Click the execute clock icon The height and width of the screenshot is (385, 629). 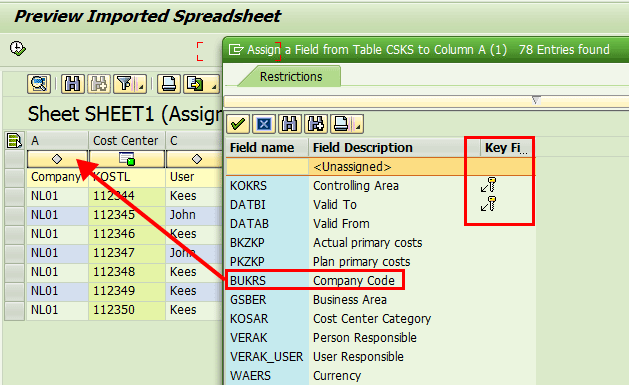tap(18, 49)
